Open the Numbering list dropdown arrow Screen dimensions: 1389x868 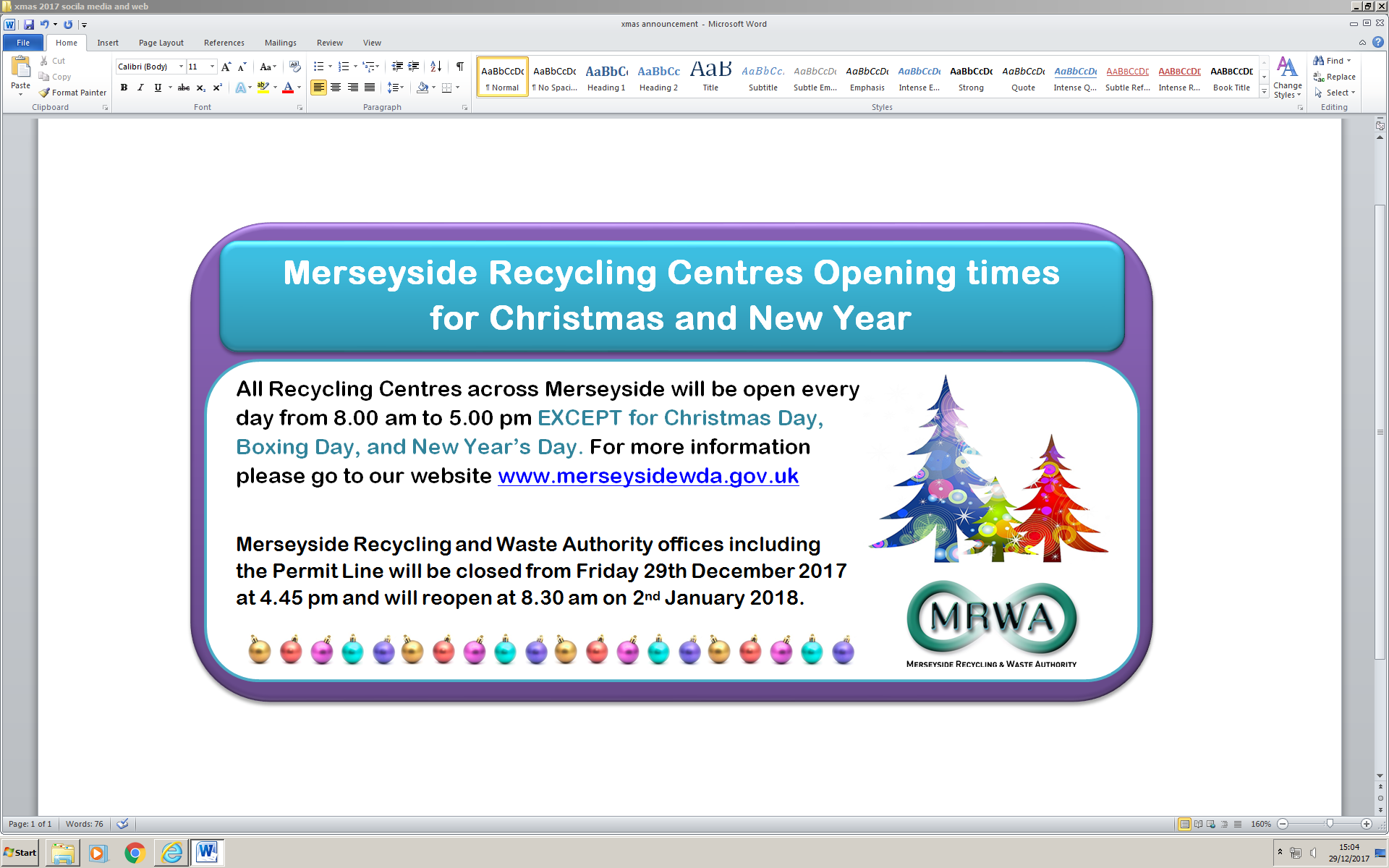point(355,67)
